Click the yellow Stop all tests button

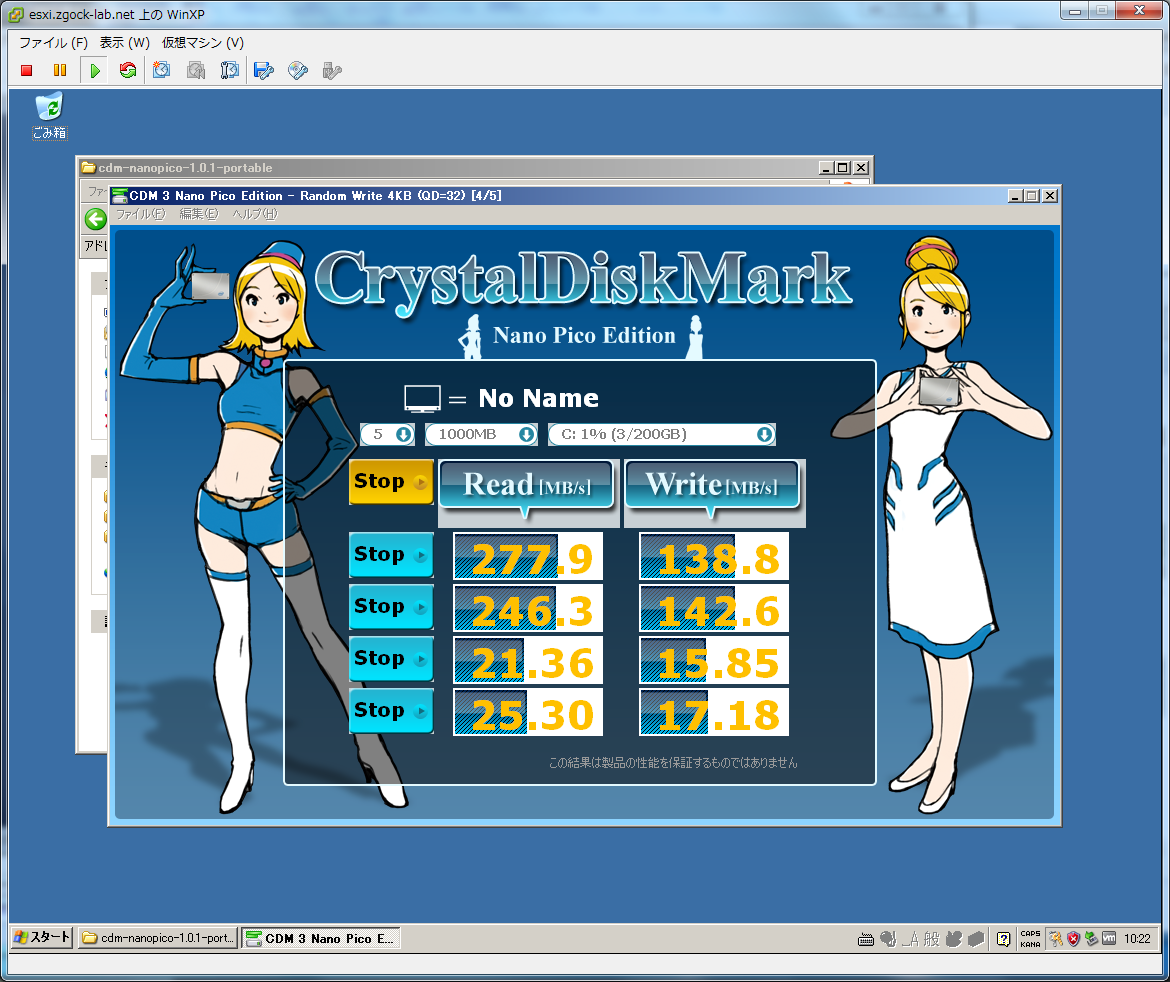tap(391, 482)
